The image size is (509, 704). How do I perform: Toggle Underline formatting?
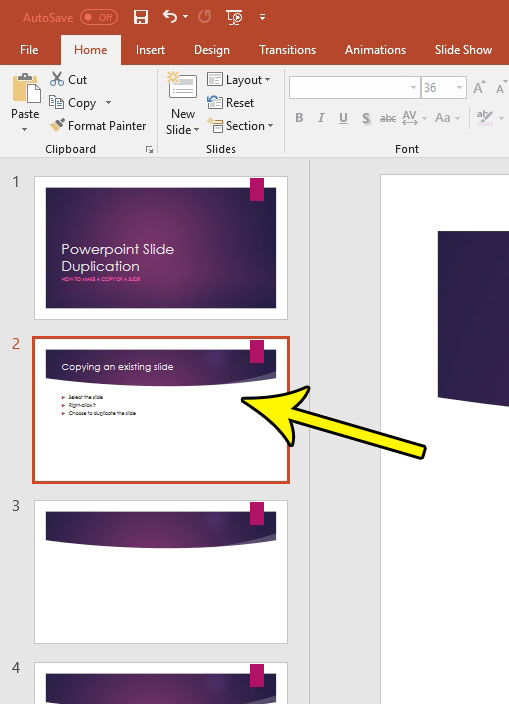(x=343, y=118)
